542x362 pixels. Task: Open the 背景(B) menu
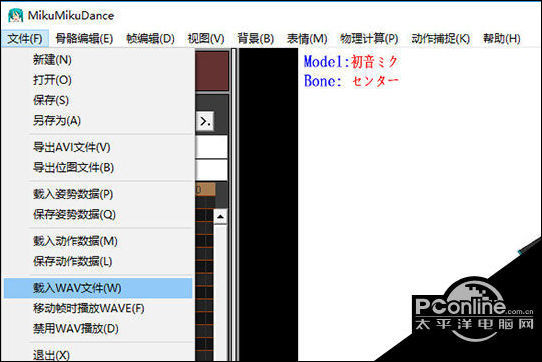click(x=256, y=38)
